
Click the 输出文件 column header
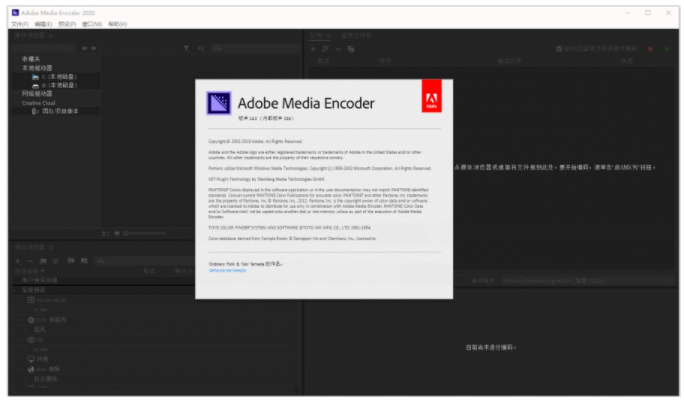pos(510,61)
